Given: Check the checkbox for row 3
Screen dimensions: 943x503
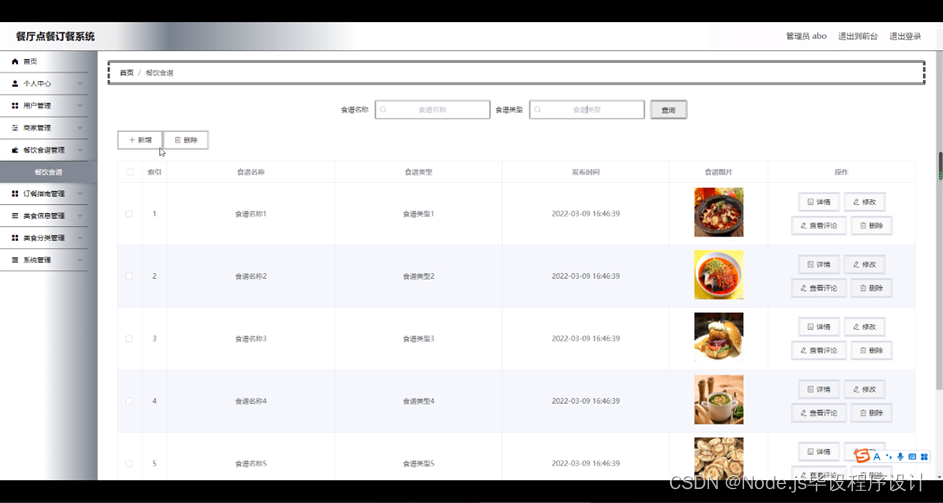Looking at the screenshot, I should (x=129, y=339).
